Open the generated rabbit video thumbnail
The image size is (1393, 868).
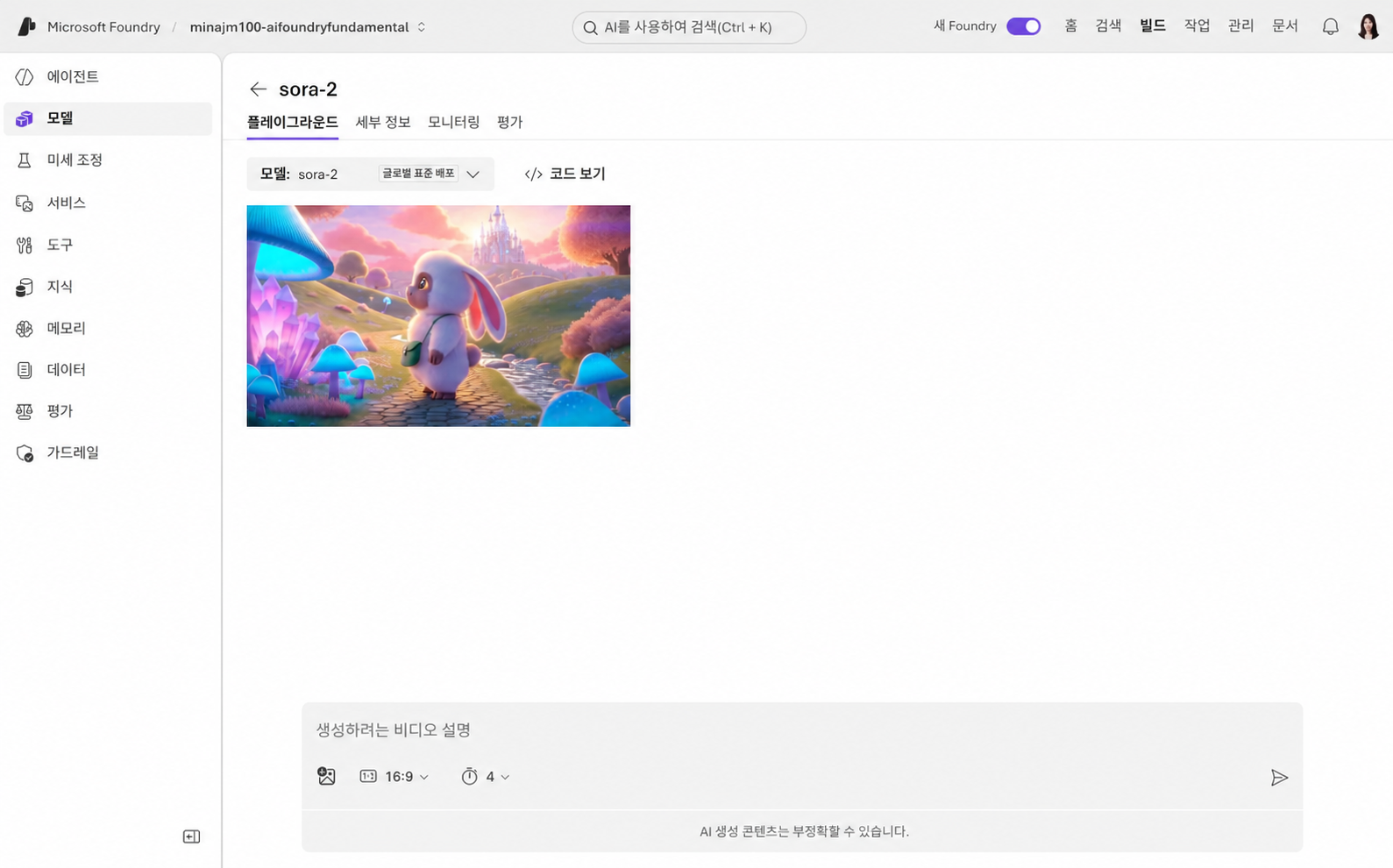(438, 317)
